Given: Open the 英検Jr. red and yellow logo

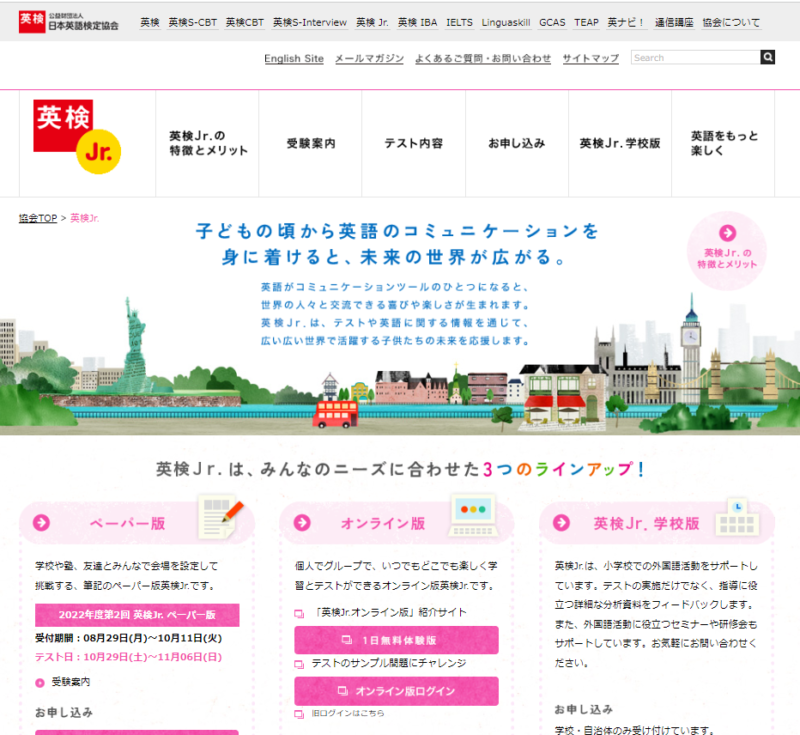Looking at the screenshot, I should point(78,137).
